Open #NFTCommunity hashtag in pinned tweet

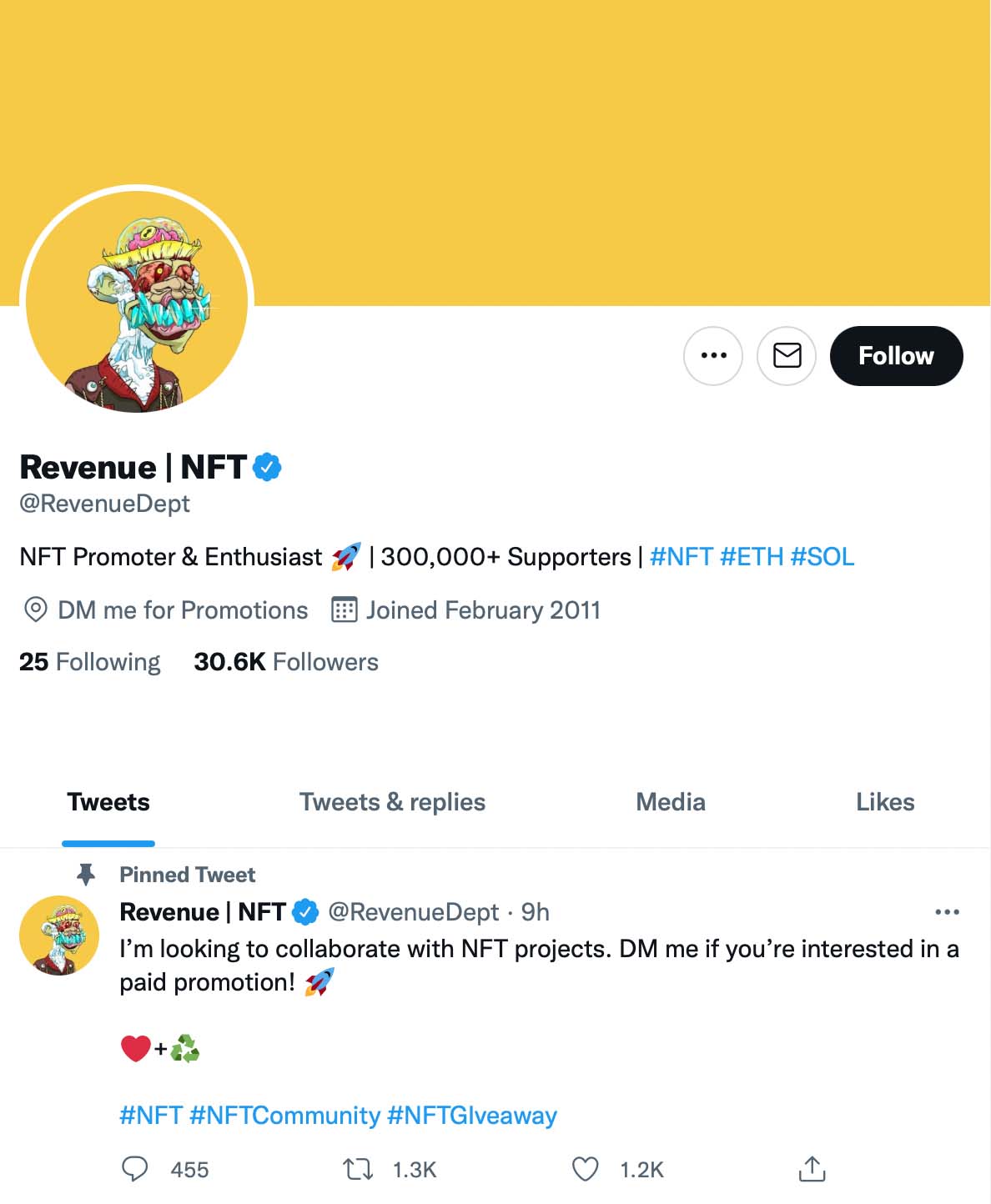[284, 1116]
